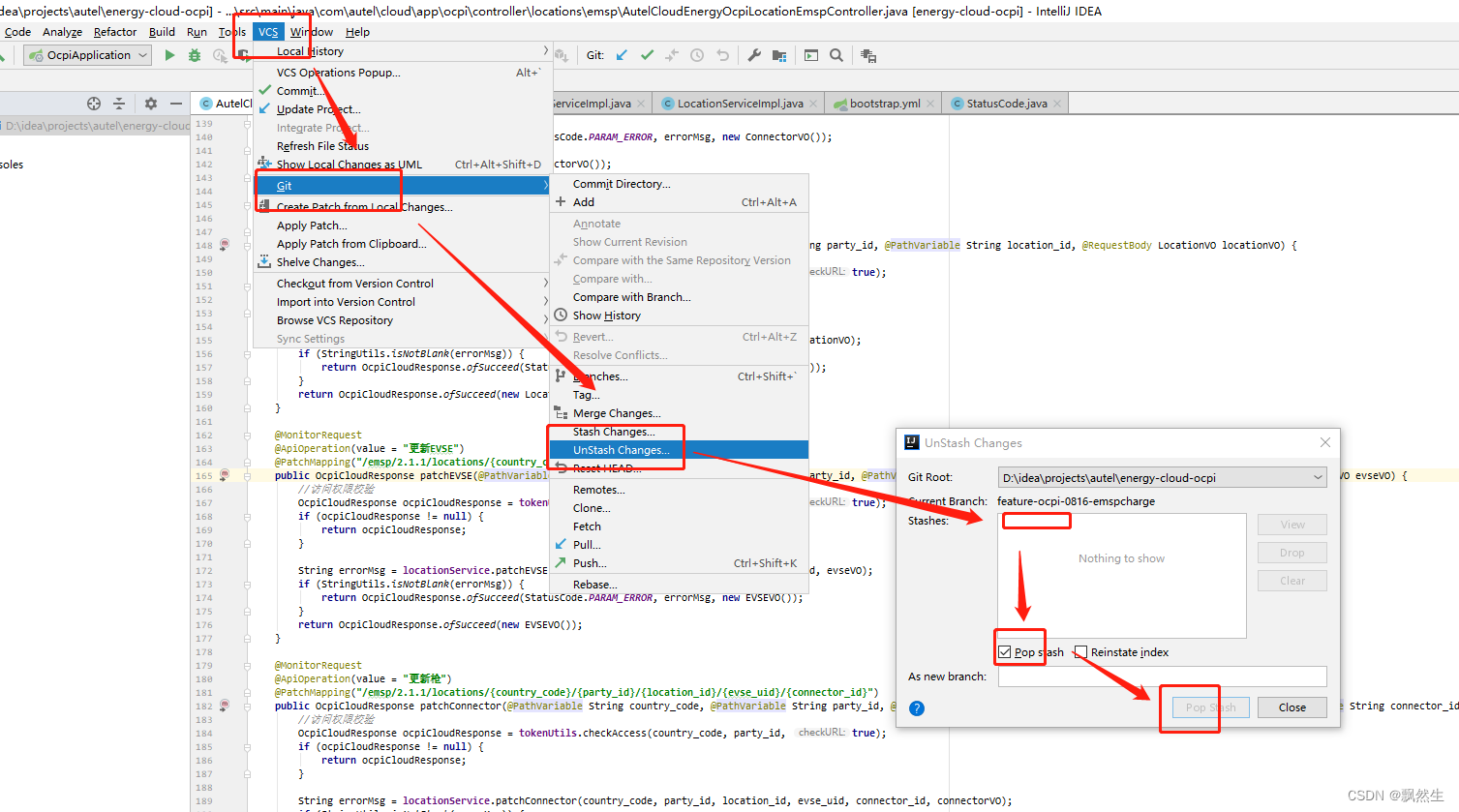This screenshot has width=1459, height=812.
Task: Click the green Run button in toolbar
Action: [170, 55]
